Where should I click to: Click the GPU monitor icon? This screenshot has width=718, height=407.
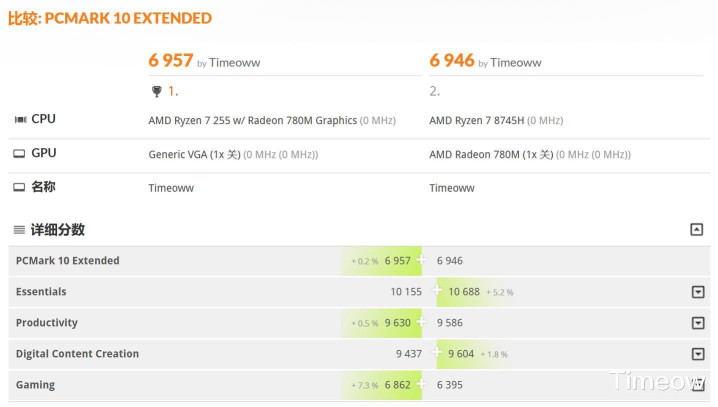coord(19,154)
